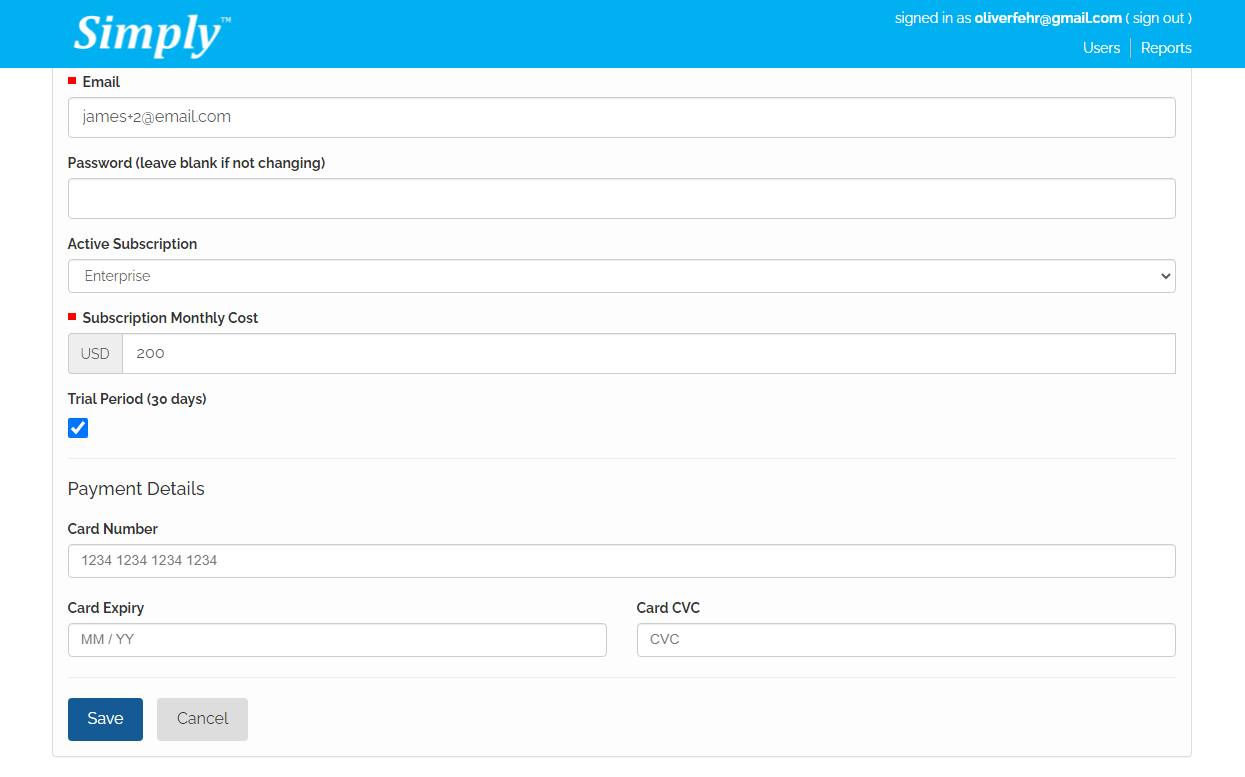Click the Cancel button
This screenshot has width=1245, height=777.
click(202, 719)
